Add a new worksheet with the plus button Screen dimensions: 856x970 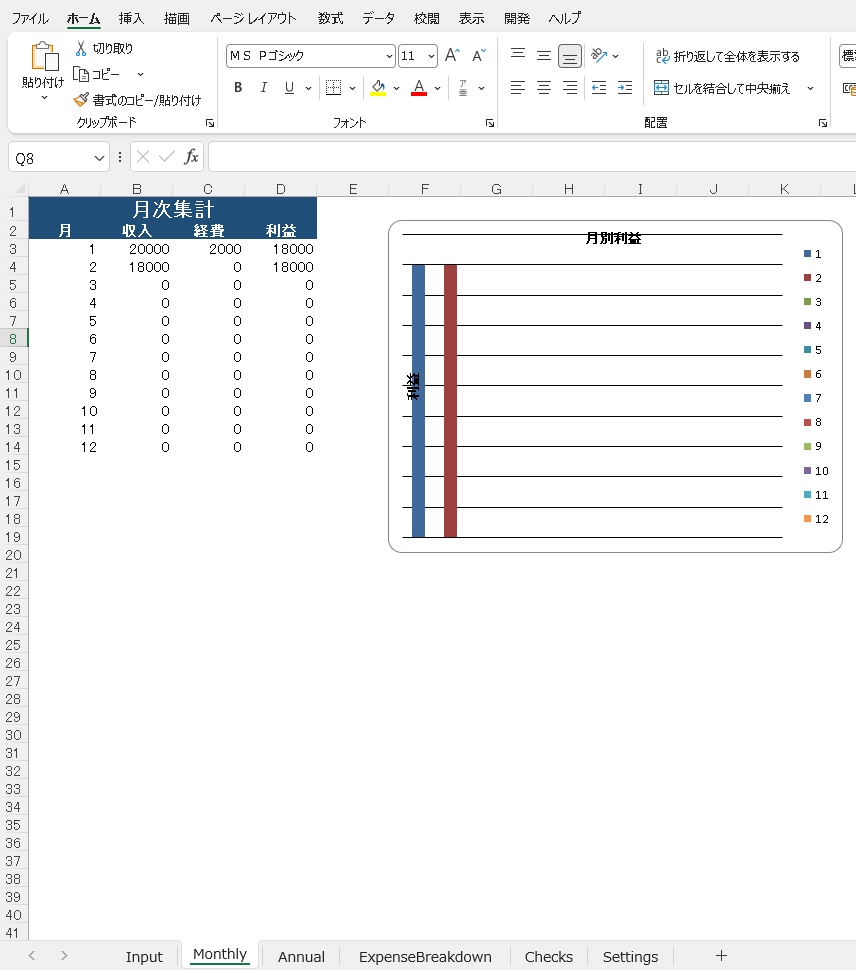click(x=721, y=956)
